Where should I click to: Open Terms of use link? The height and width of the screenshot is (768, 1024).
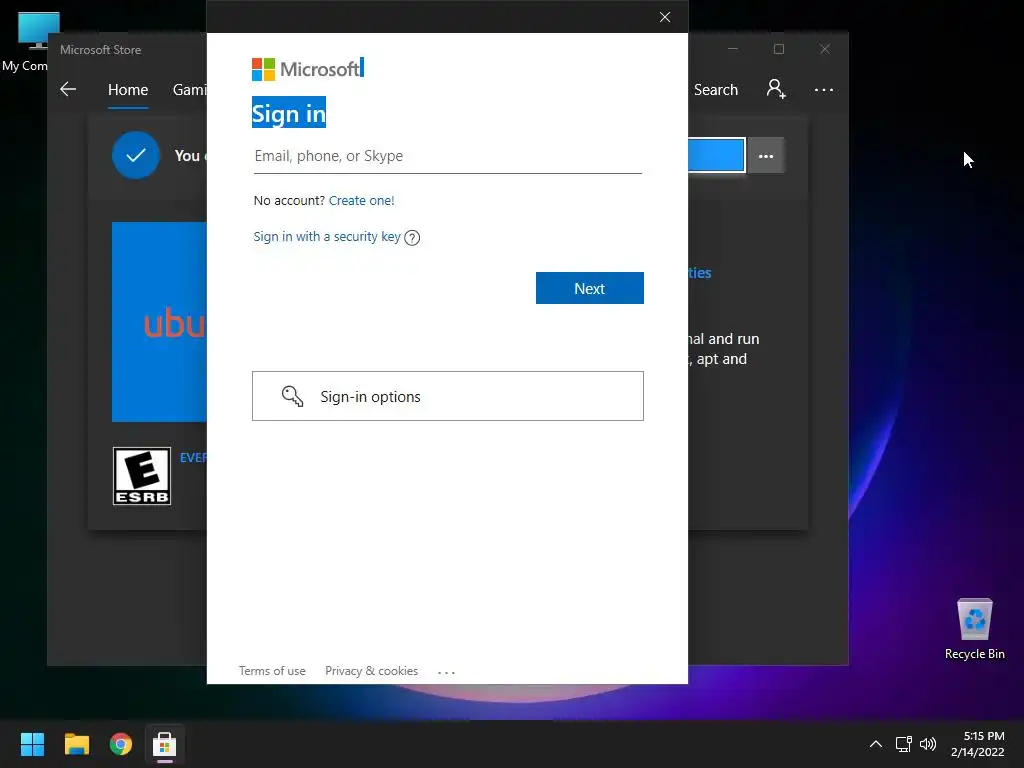tap(272, 671)
